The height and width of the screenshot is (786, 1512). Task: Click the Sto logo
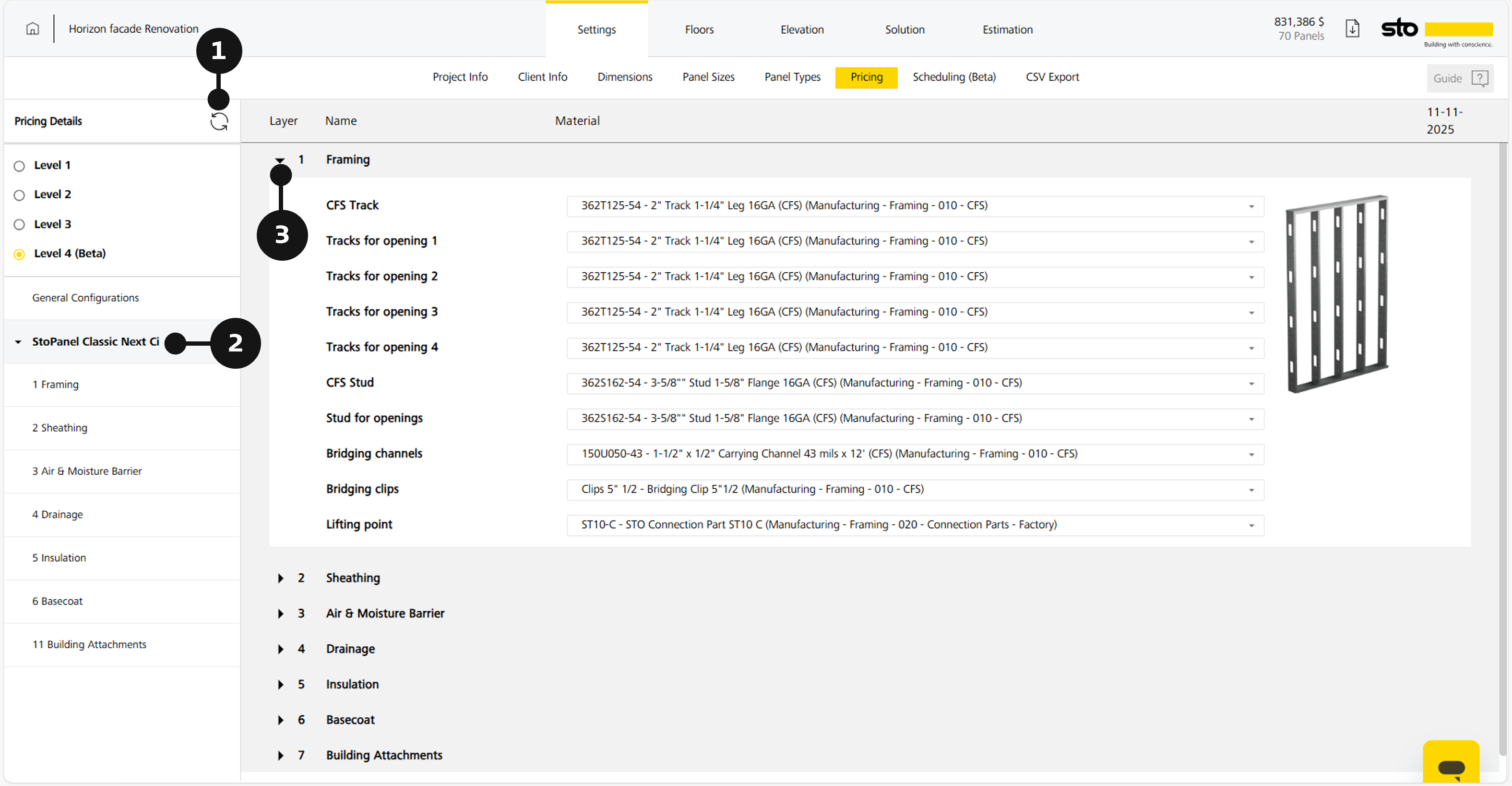point(1437,31)
